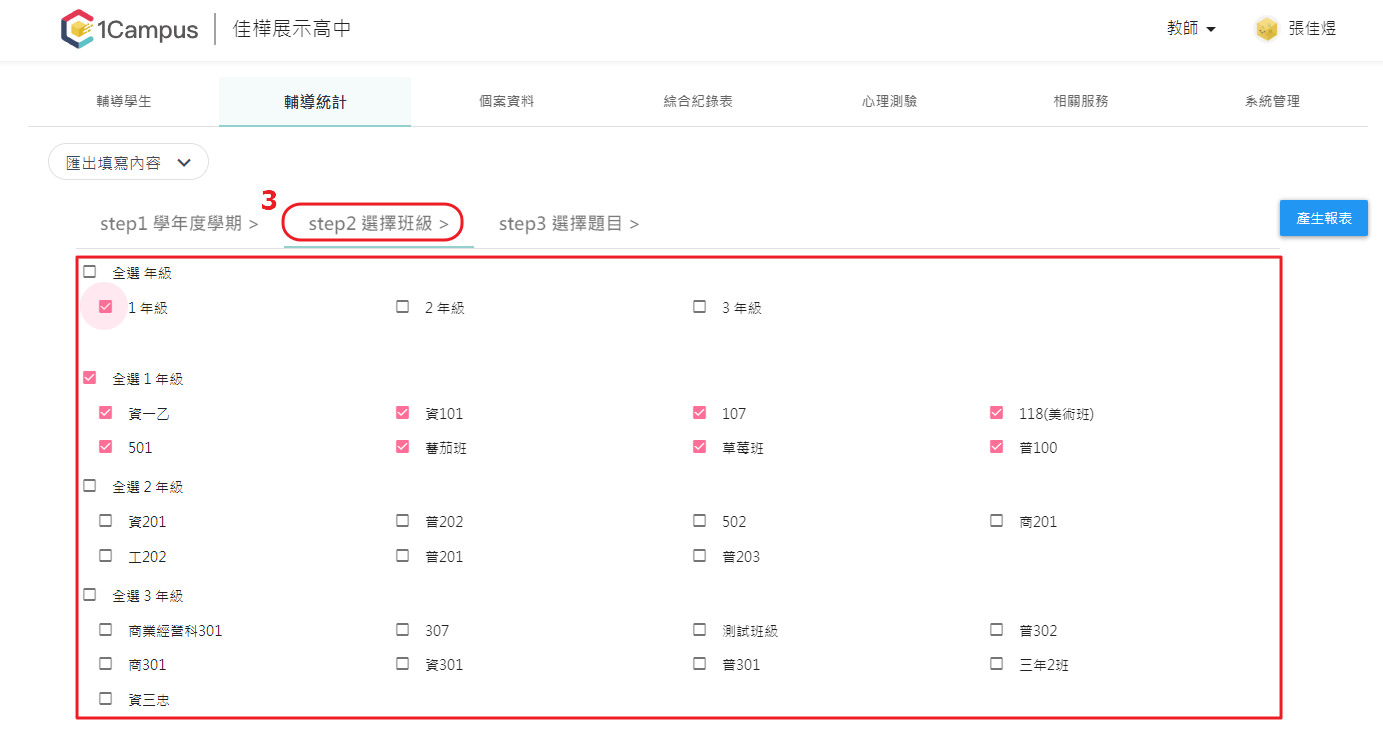Check the 2 年級 checkbox
This screenshot has width=1383, height=743.
tap(403, 307)
